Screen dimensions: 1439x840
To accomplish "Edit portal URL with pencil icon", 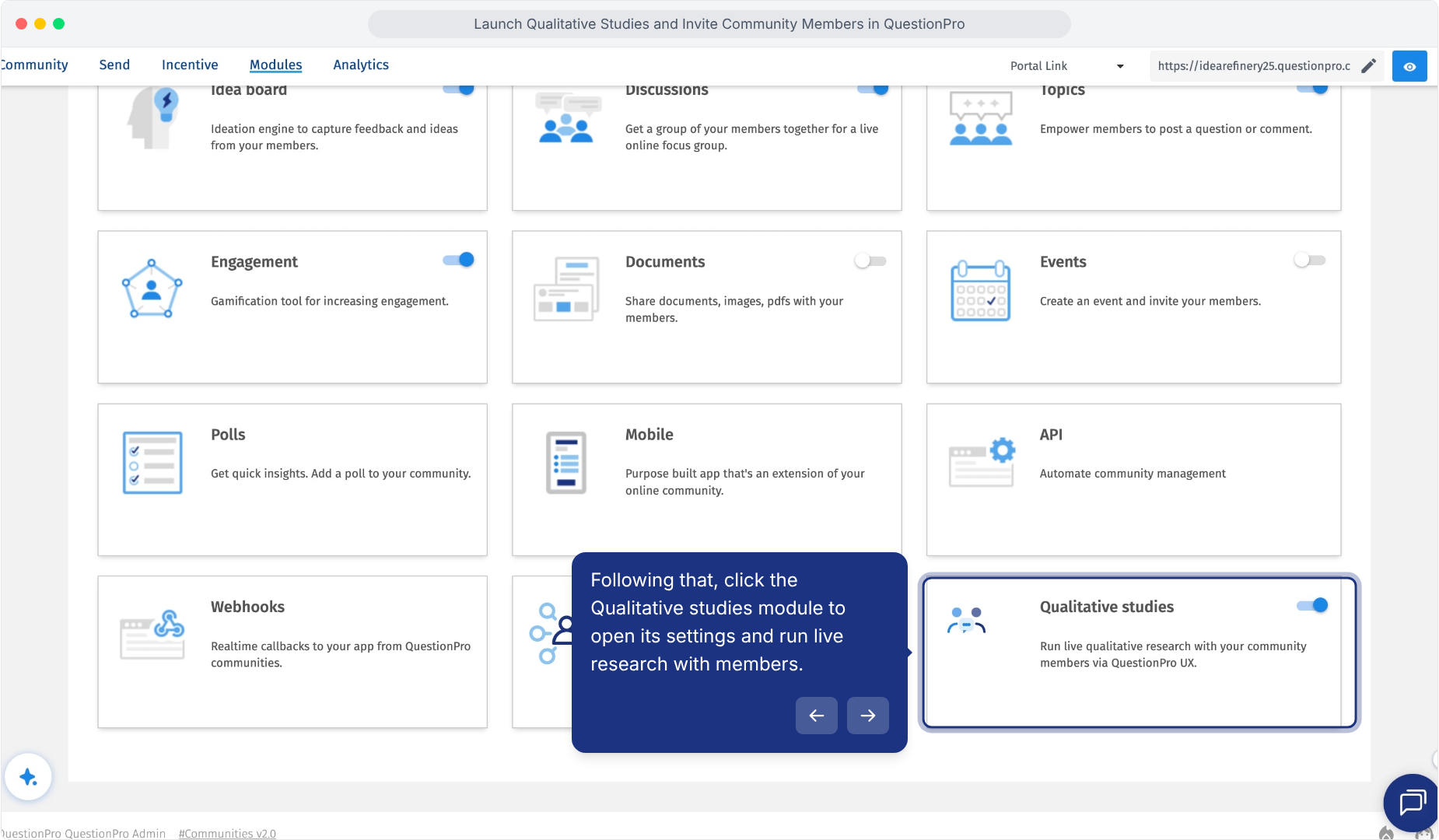I will pos(1369,66).
